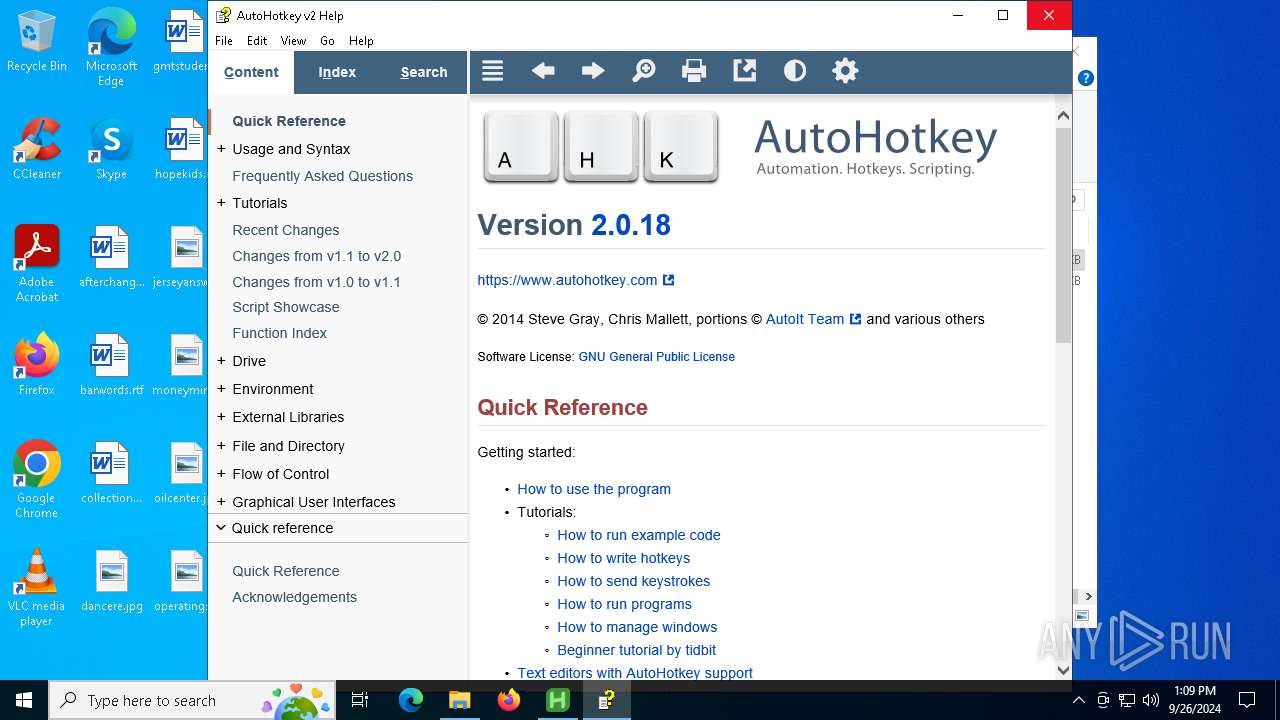Viewport: 1280px width, 720px height.
Task: Select dancere.jpg file on desktop
Action: tap(111, 581)
